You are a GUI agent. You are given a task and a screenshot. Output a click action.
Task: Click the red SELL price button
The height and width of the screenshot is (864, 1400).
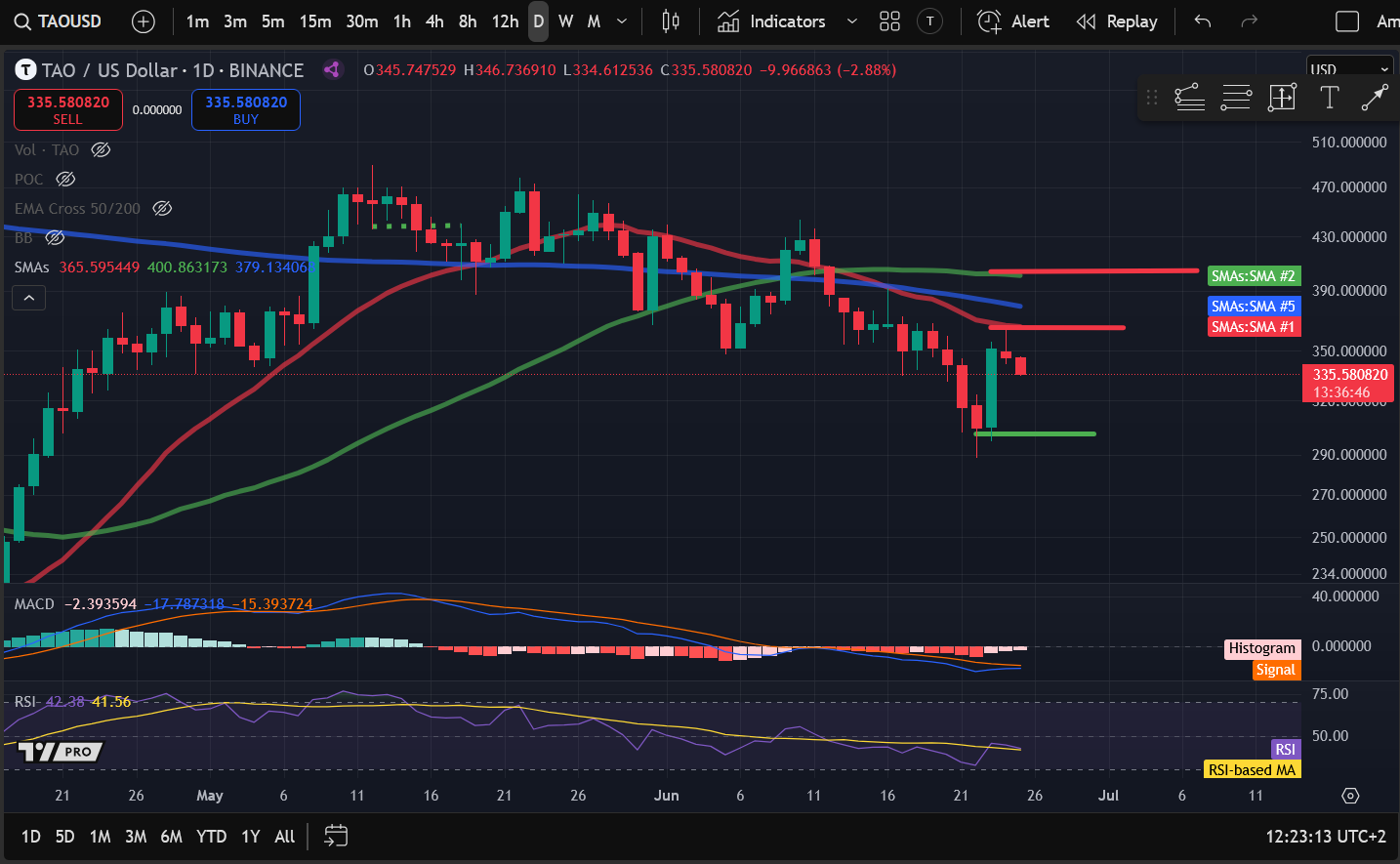(x=68, y=109)
